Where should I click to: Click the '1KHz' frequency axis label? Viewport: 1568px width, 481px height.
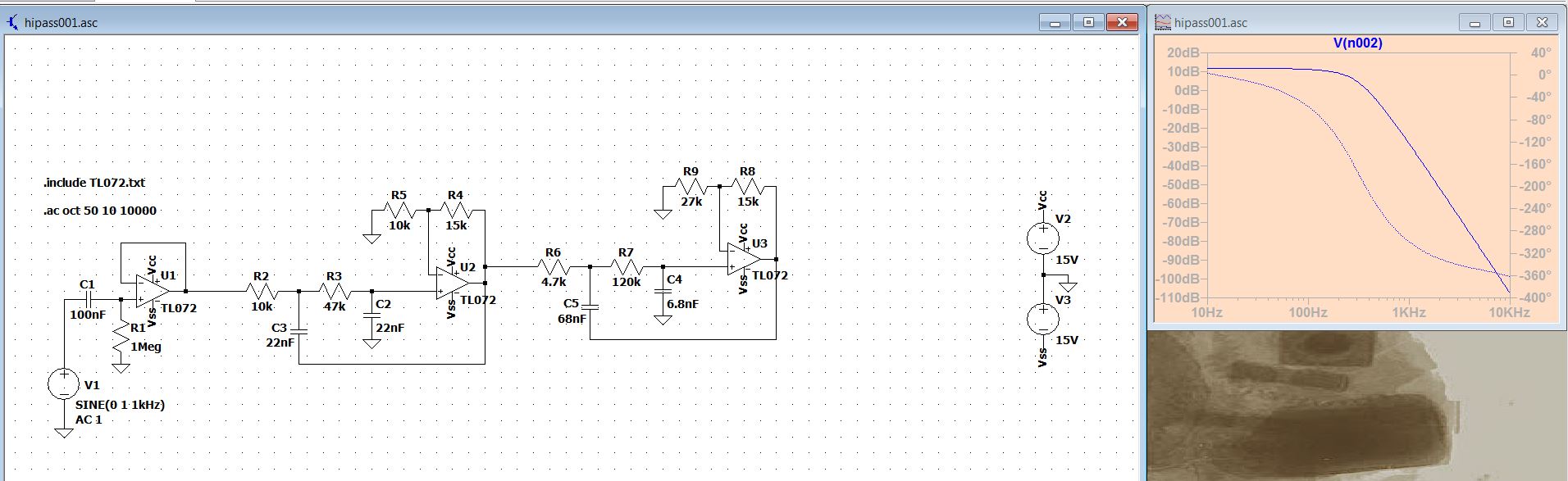tap(1408, 313)
